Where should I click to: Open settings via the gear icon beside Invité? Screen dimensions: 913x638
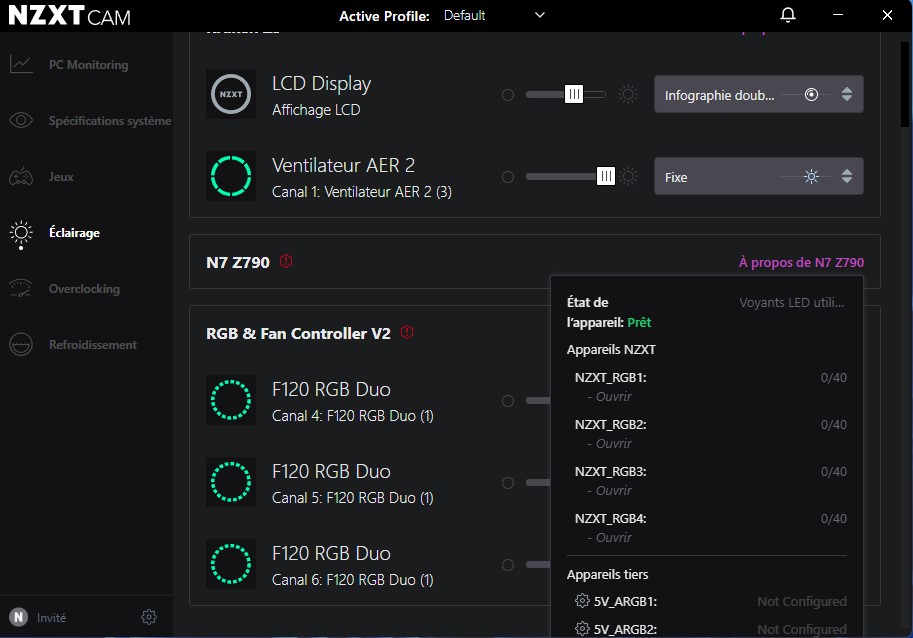[149, 617]
